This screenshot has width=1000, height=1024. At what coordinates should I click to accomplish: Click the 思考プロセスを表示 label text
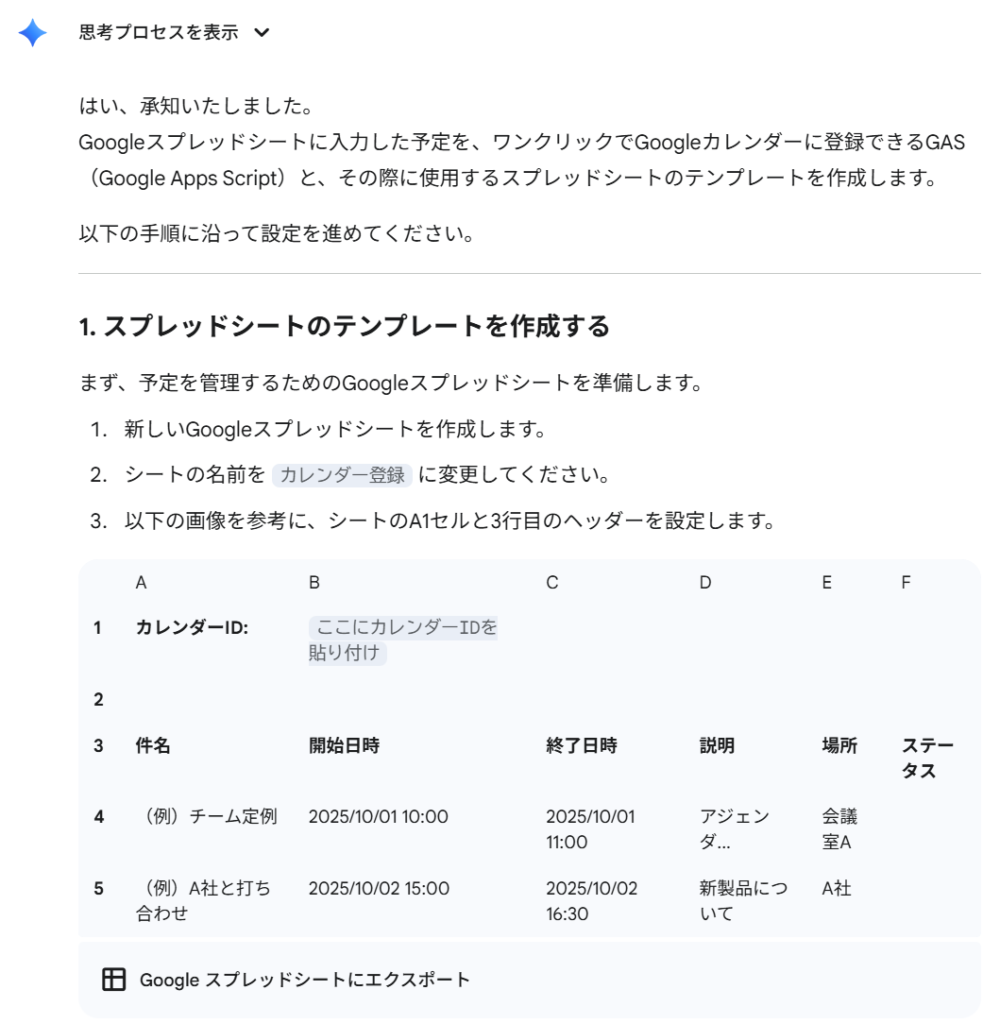pos(158,32)
